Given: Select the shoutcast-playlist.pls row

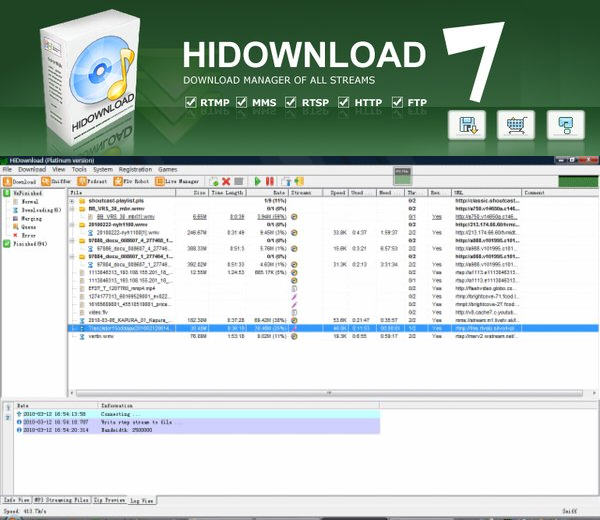Looking at the screenshot, I should 333,201.
